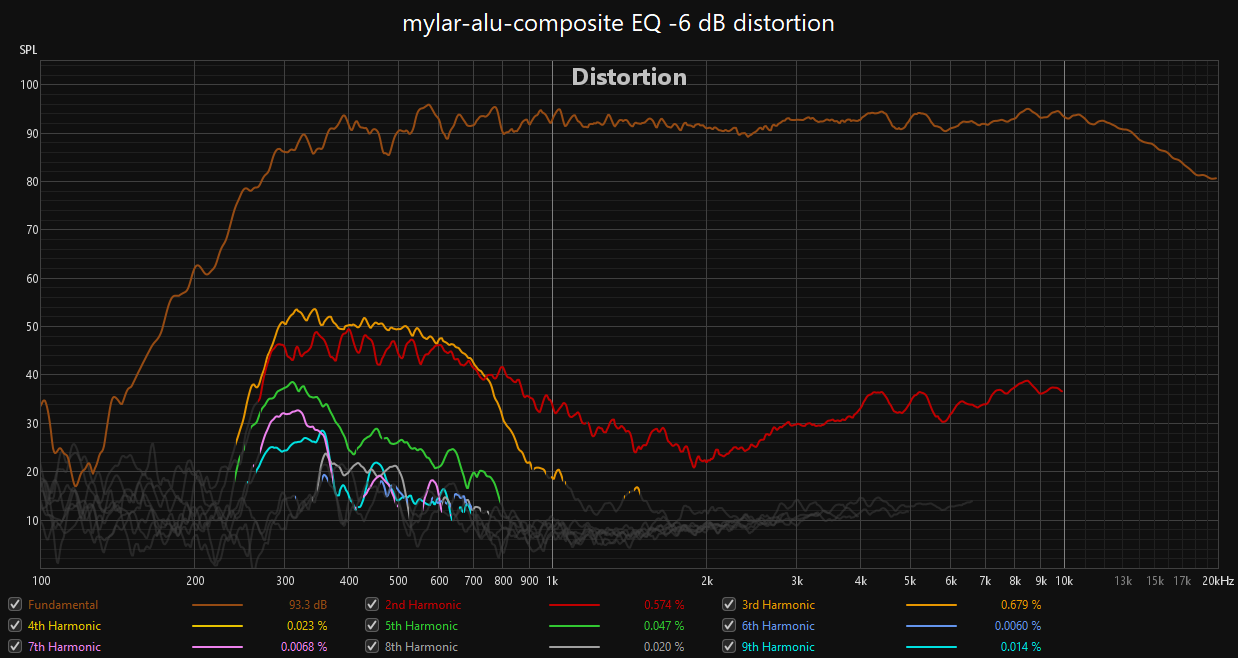
Task: Click the 3rd Harmonic orange line swatch
Action: pos(931,605)
